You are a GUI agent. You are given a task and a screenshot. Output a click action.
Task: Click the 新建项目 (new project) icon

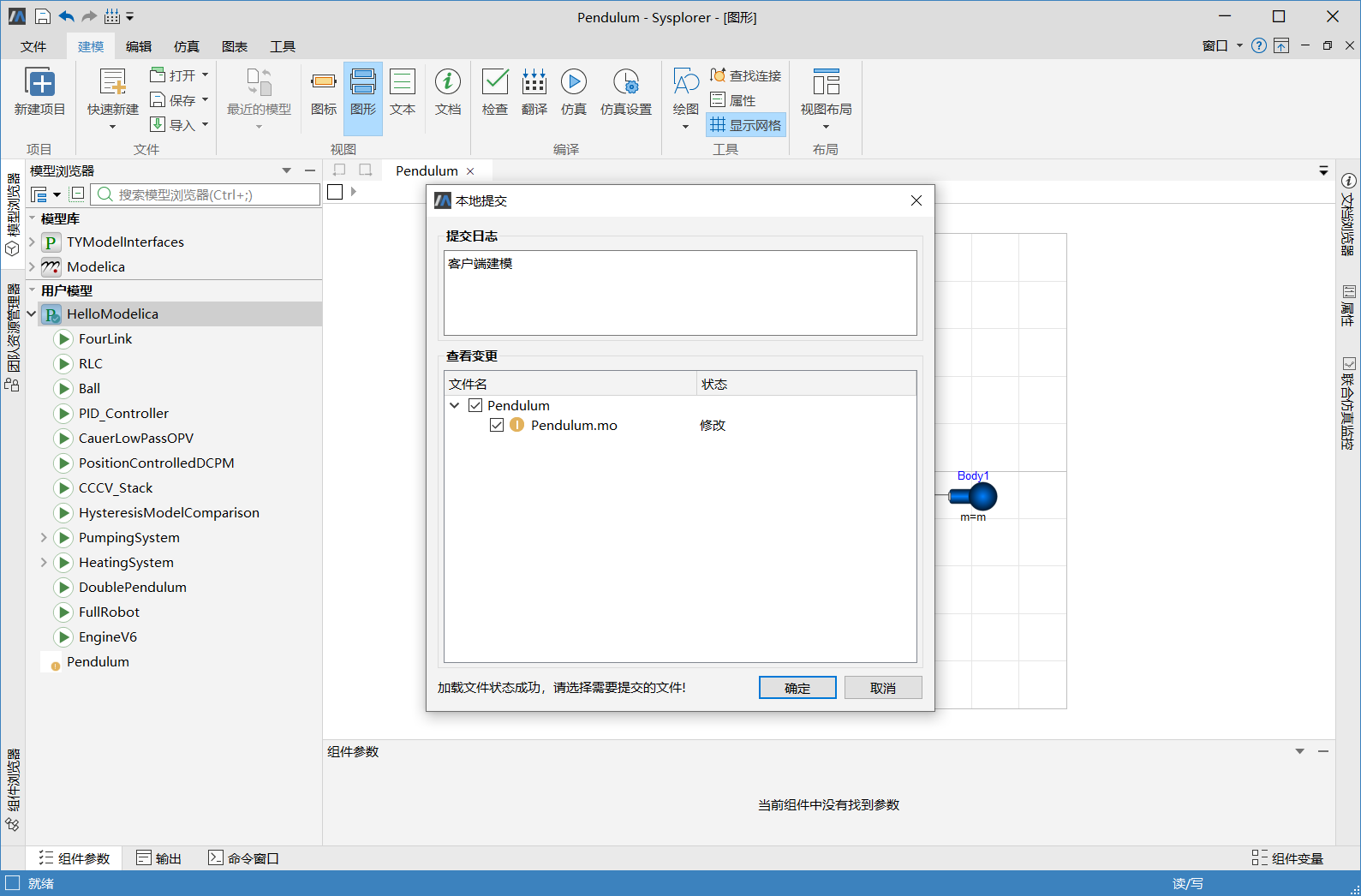(40, 82)
